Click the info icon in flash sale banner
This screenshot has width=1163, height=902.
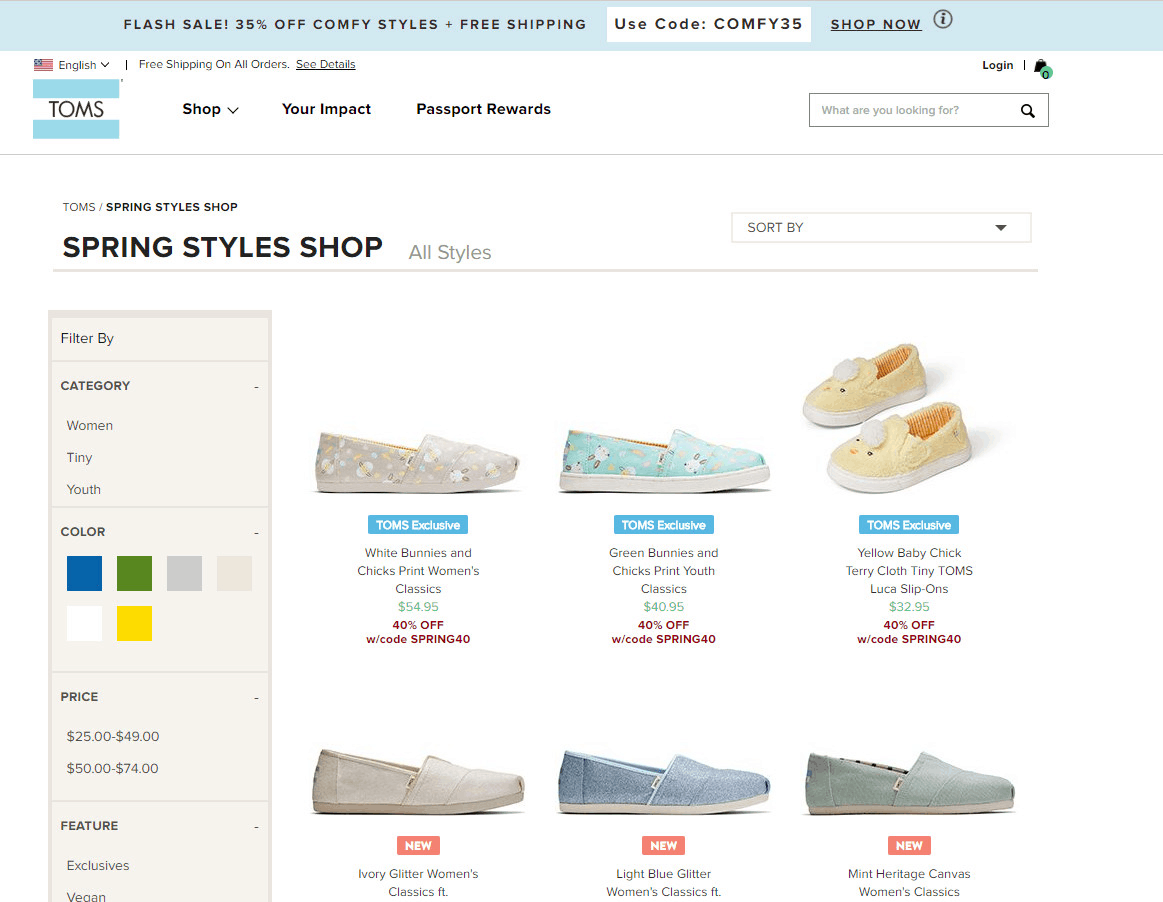tap(943, 19)
